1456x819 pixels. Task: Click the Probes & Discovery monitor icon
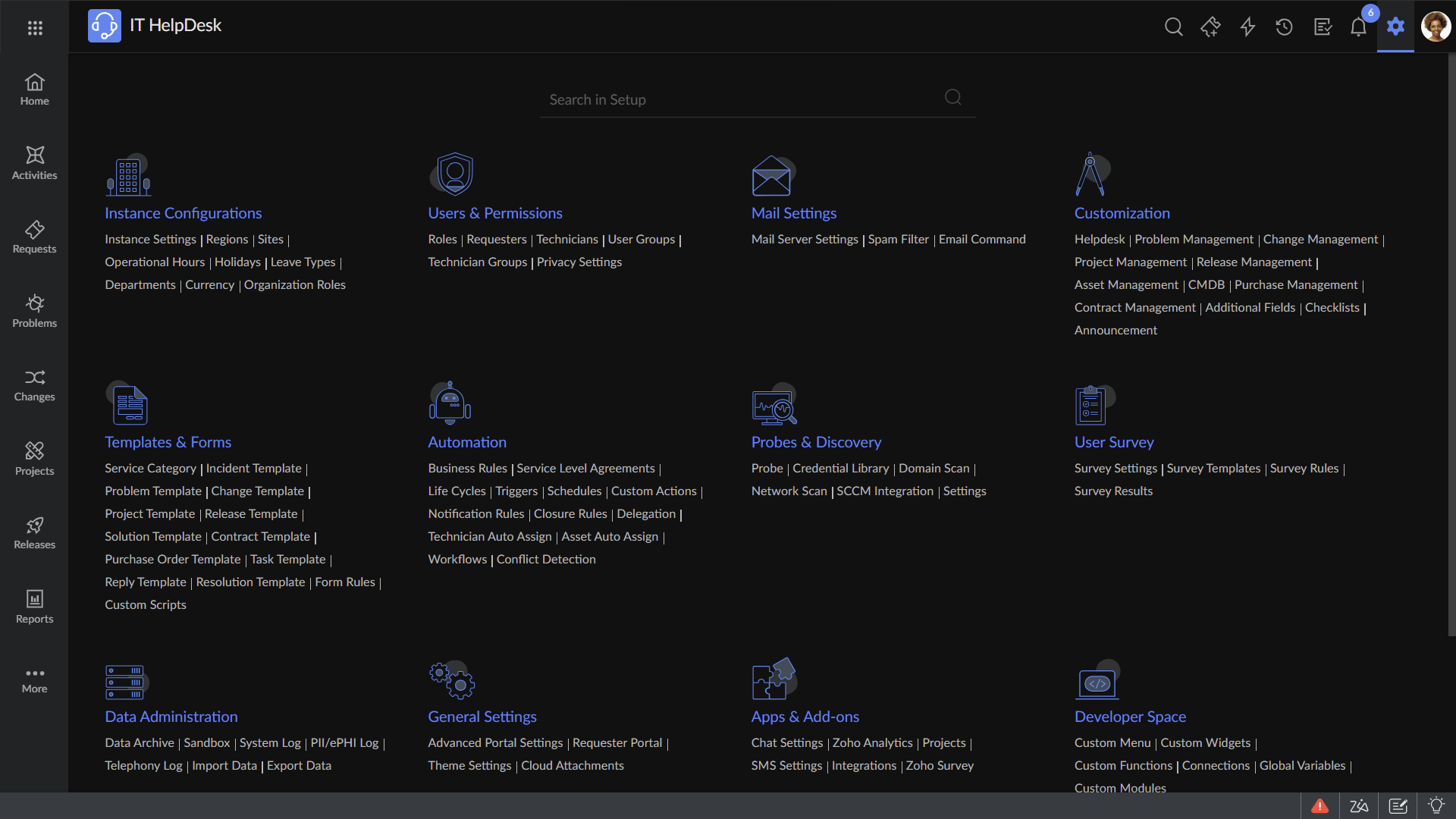(x=774, y=406)
